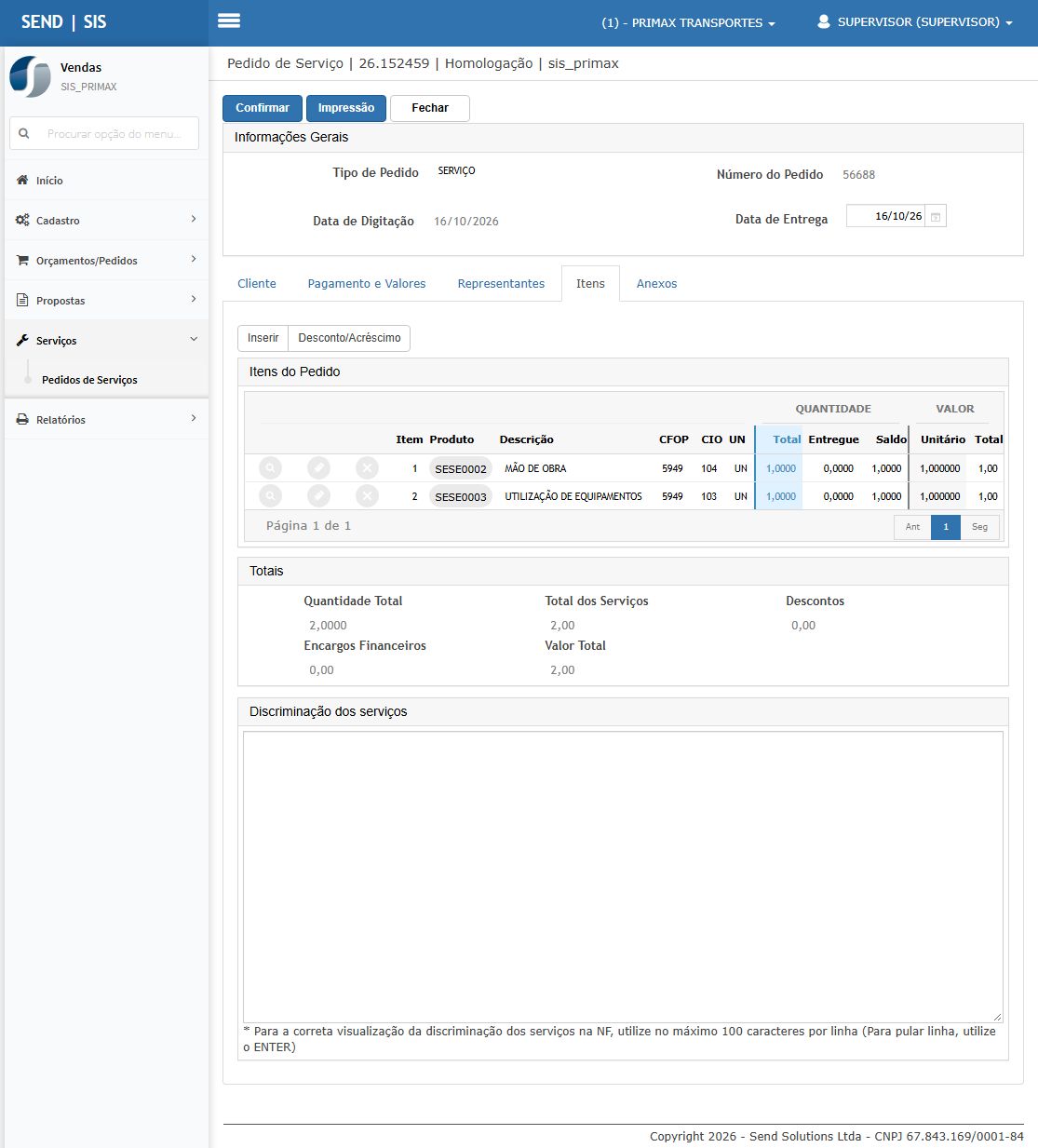Delete the MÃO DE OBRA item

pyautogui.click(x=367, y=468)
